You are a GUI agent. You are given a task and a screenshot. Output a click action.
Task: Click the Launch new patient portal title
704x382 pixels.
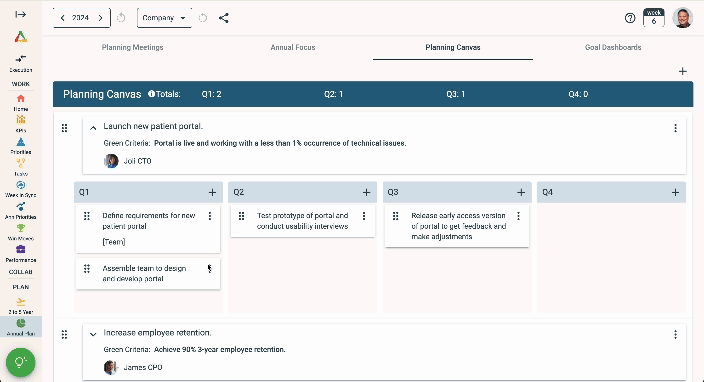153,126
